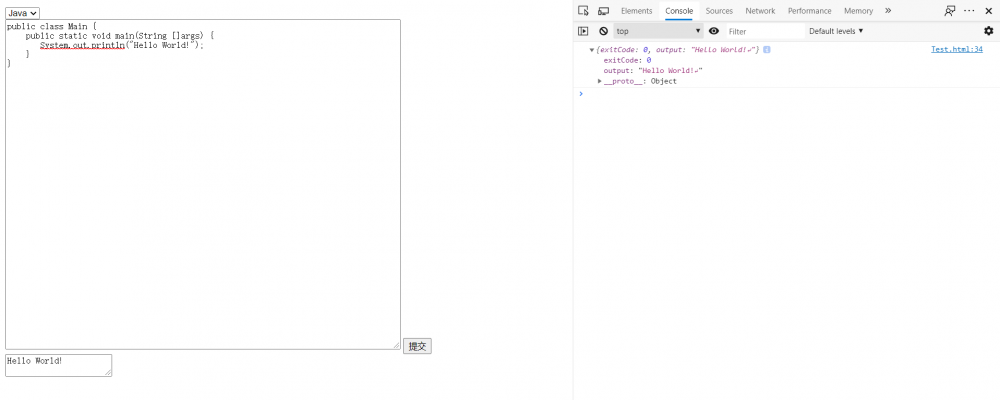Open the Network tab
The image size is (1000, 400).
click(760, 11)
